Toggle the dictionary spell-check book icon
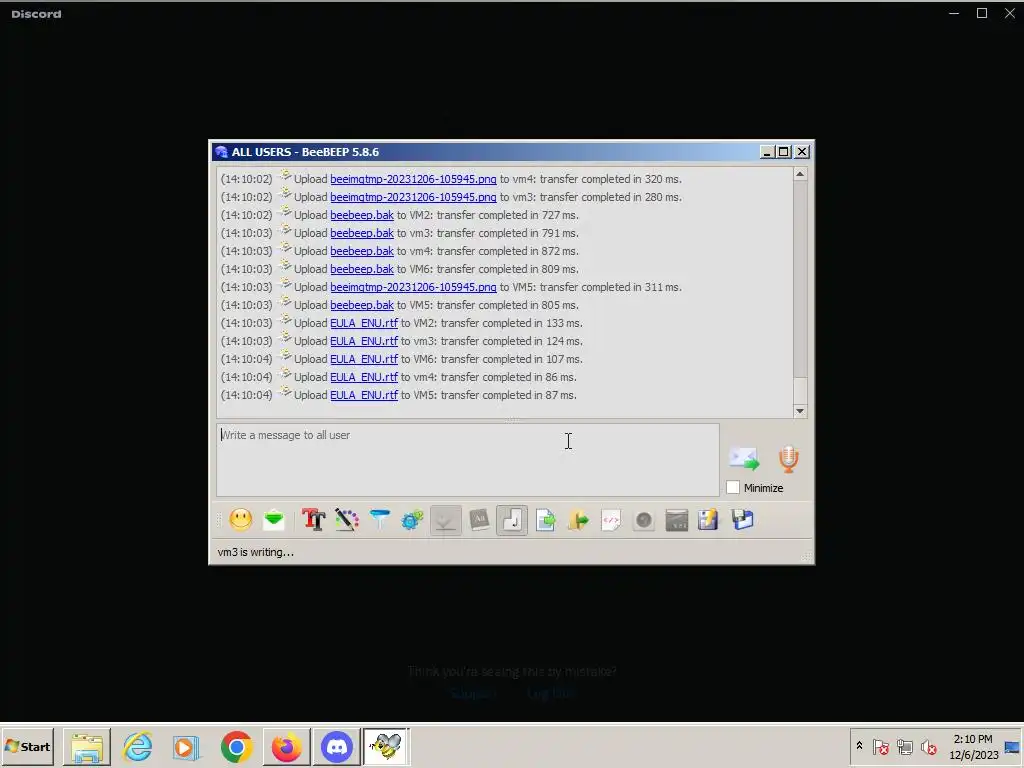The image size is (1024, 768). pyautogui.click(x=479, y=520)
